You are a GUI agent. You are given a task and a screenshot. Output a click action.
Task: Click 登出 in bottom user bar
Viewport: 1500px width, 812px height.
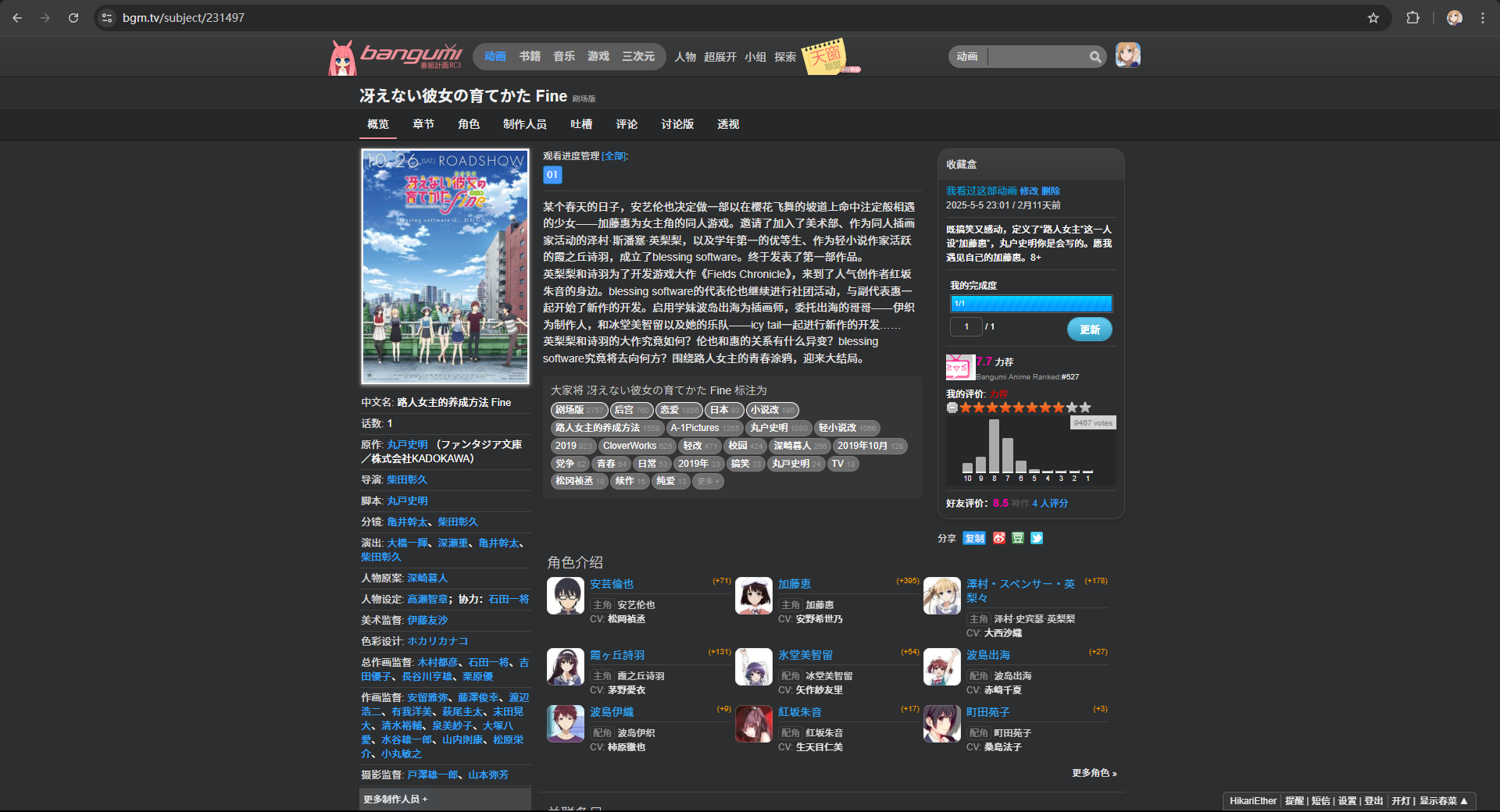1373,801
